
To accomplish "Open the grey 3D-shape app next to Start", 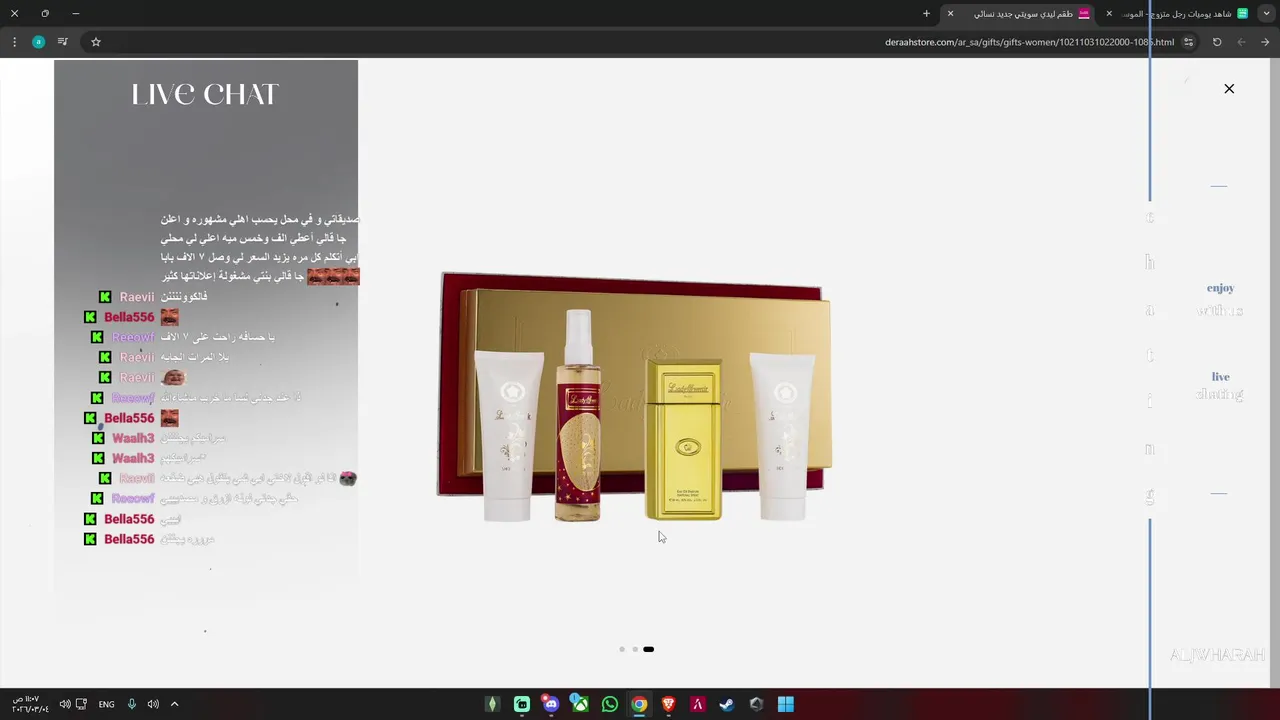I will [x=757, y=704].
